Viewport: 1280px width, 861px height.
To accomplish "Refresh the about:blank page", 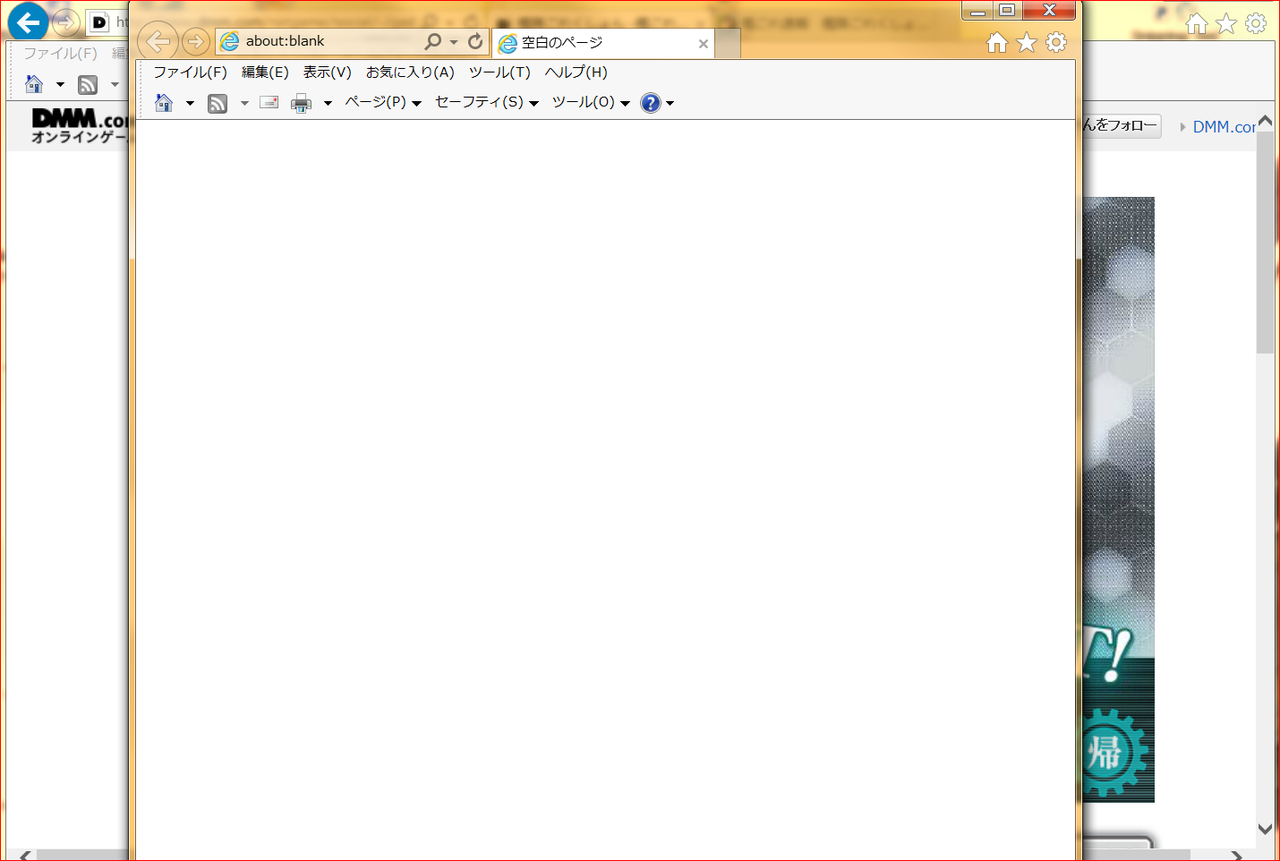I will click(x=475, y=42).
